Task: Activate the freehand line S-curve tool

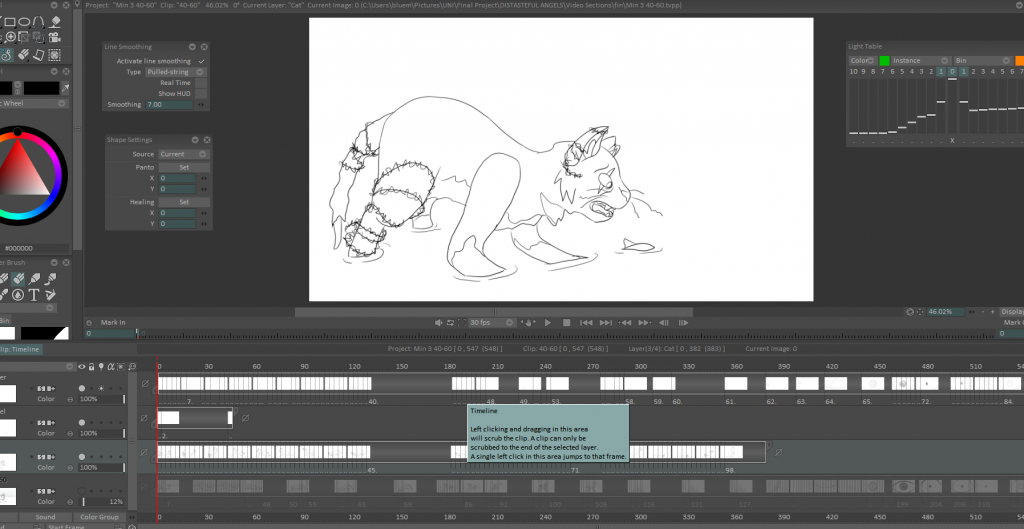Action: point(7,55)
